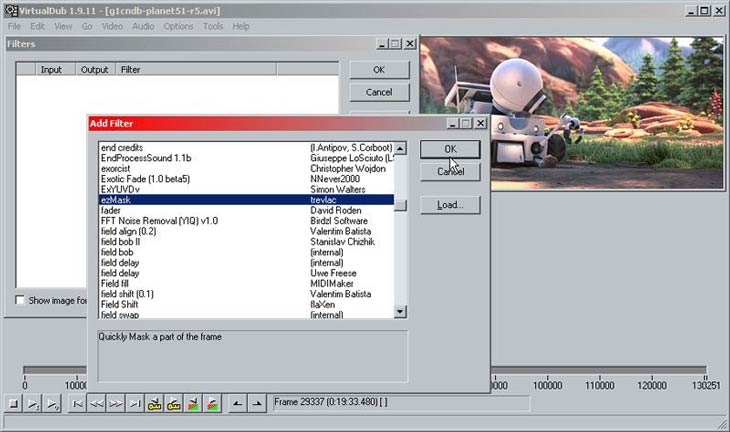The width and height of the screenshot is (730, 432).
Task: Open the Video menu
Action: click(x=110, y=26)
